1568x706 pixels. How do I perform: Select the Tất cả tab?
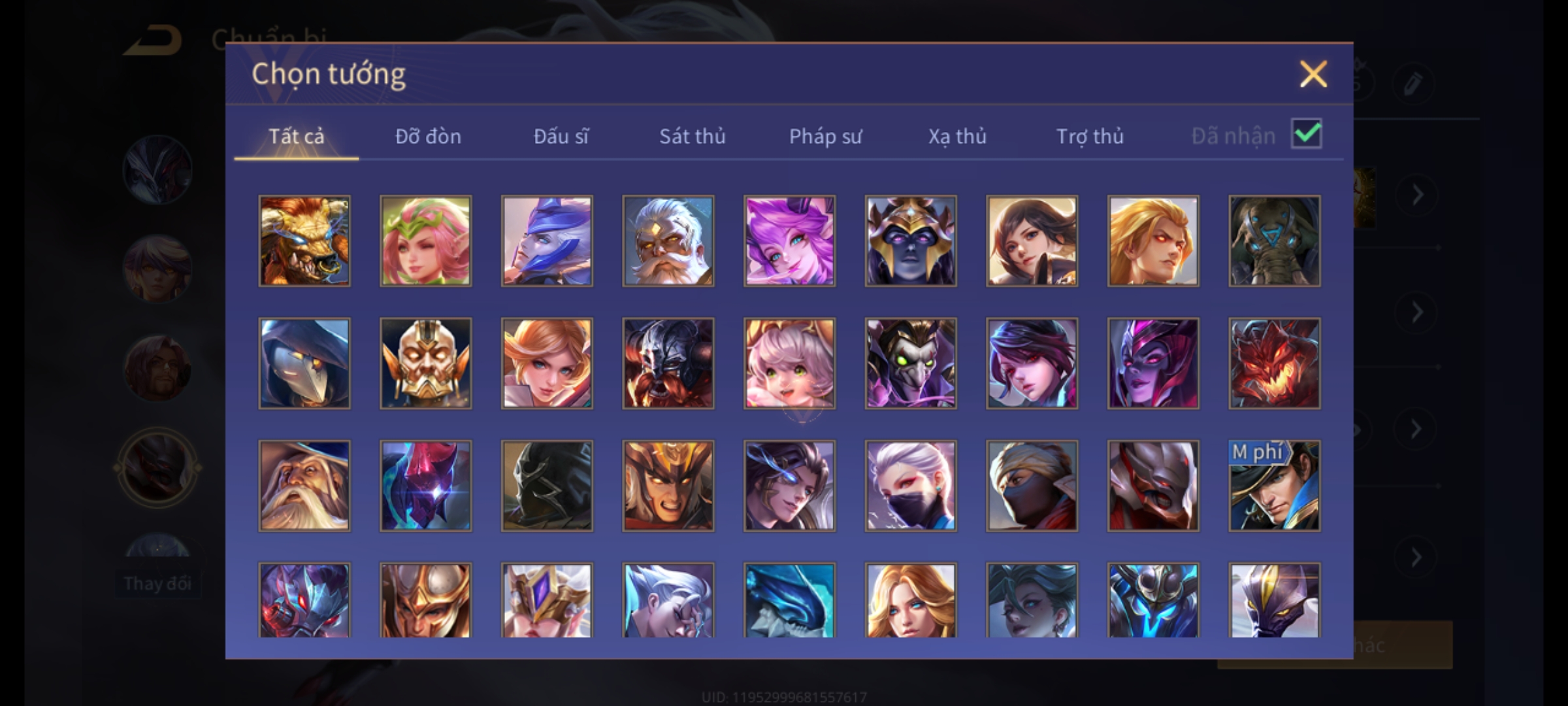296,136
